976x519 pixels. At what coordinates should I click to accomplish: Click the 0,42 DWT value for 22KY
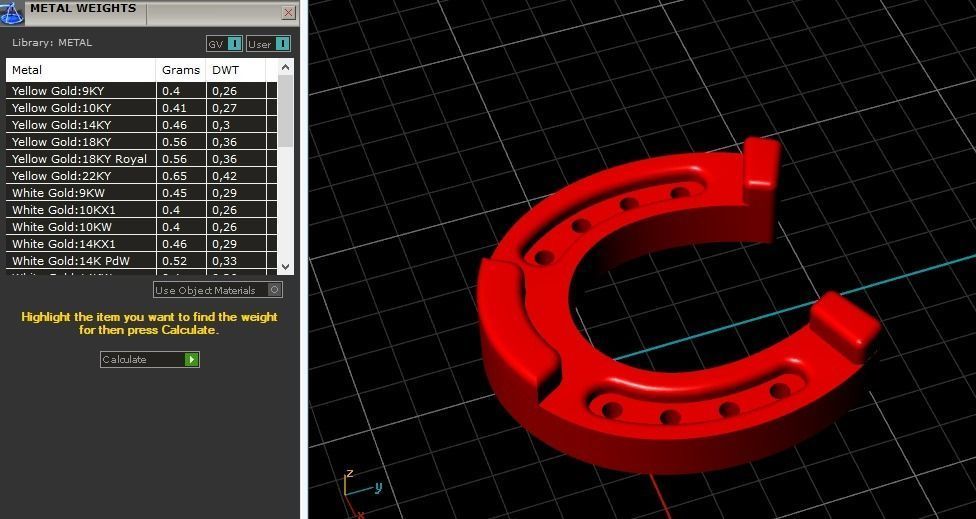[x=224, y=176]
